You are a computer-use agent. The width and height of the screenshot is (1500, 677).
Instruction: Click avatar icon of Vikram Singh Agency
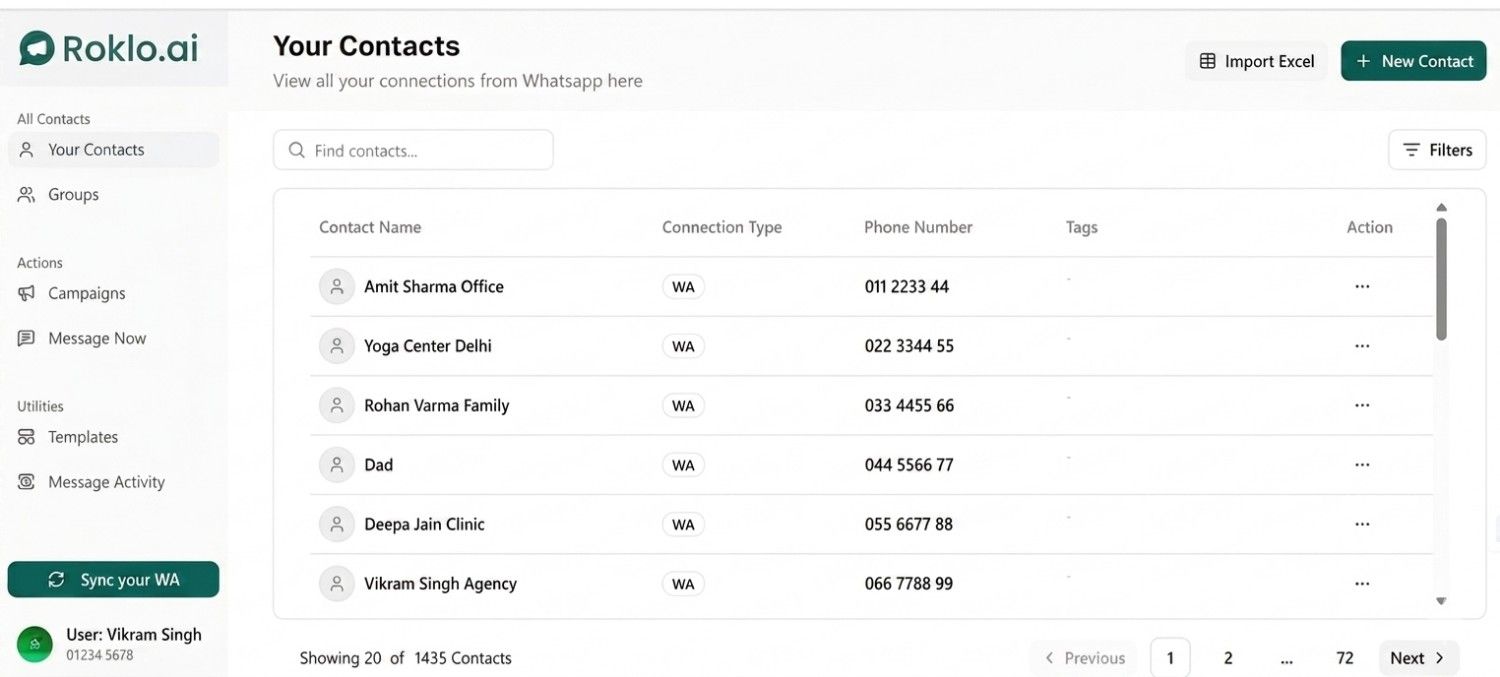pyautogui.click(x=337, y=584)
